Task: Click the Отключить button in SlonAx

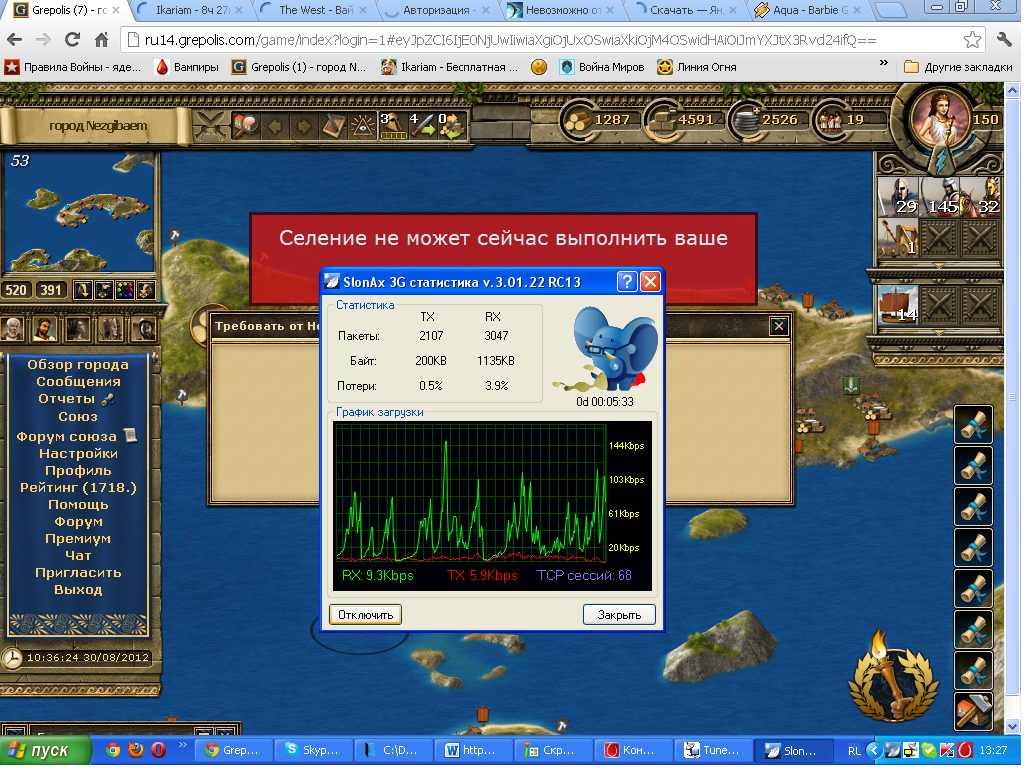Action: click(366, 615)
